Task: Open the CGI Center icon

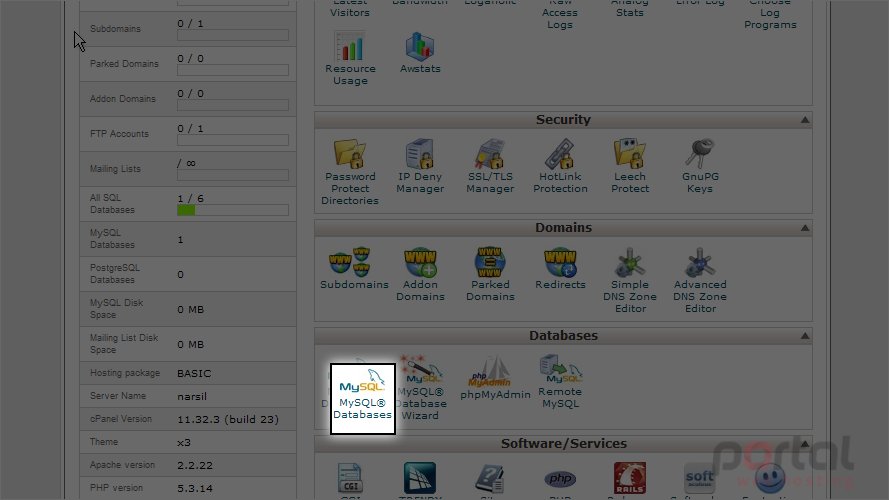Action: [x=350, y=480]
